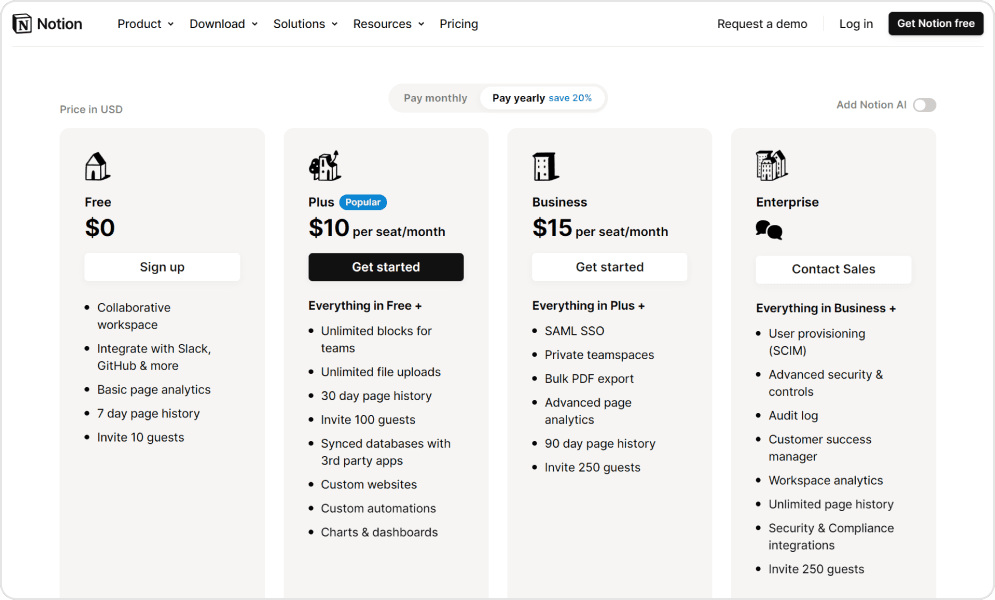Click the Enterprise chat bubbles icon
Screen dimensions: 995x600
click(769, 231)
